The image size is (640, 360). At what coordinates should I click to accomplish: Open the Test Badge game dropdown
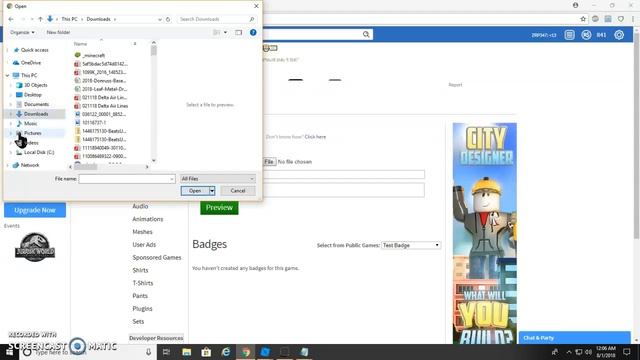coord(411,245)
